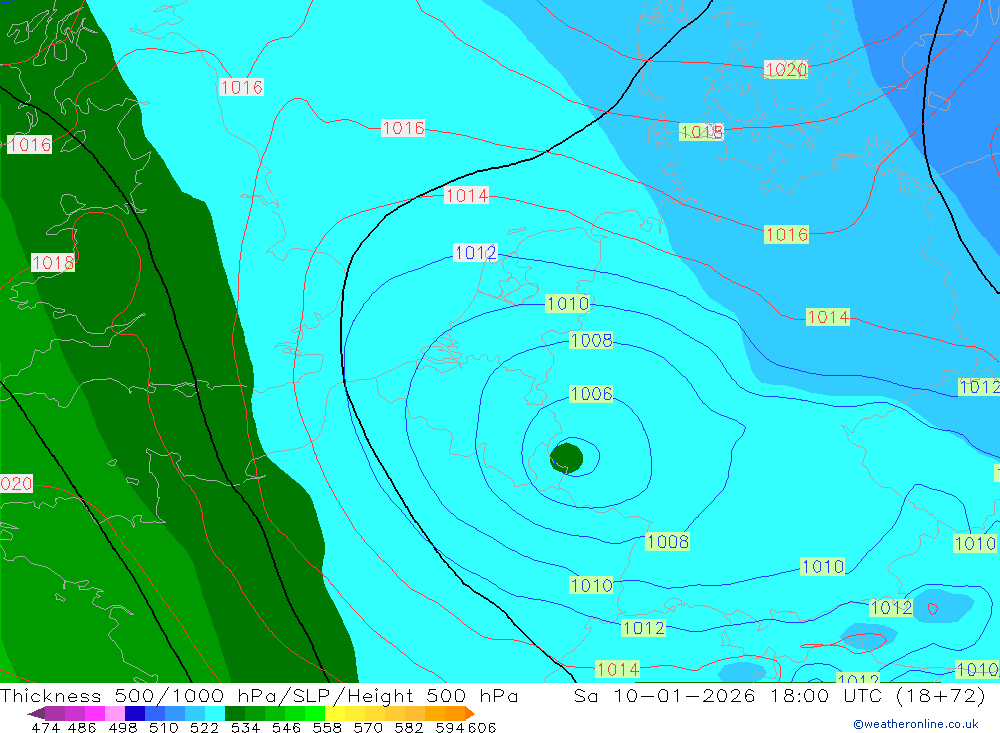Click the partially cut-off red '020' label
Image resolution: width=1000 pixels, height=733 pixels.
coord(16,484)
